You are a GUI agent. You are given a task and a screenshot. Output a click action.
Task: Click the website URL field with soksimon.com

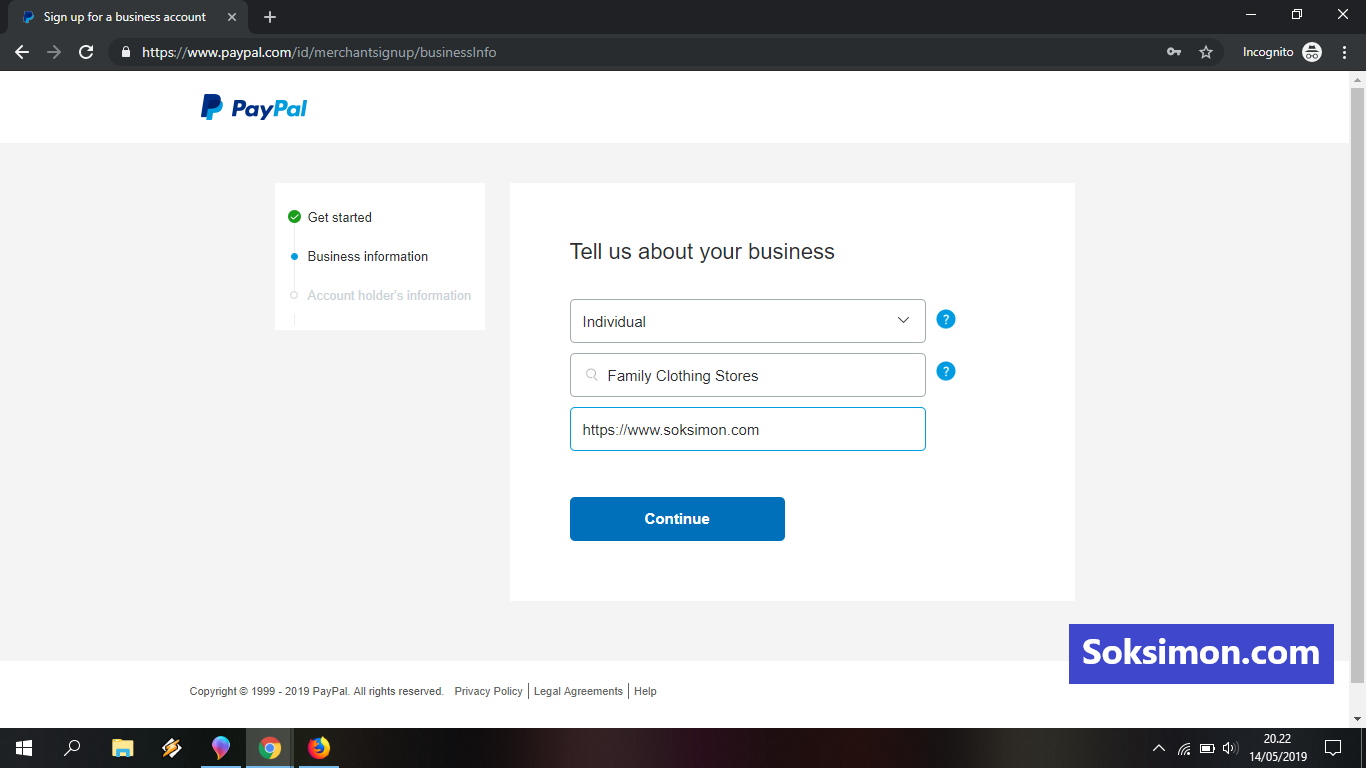(748, 429)
